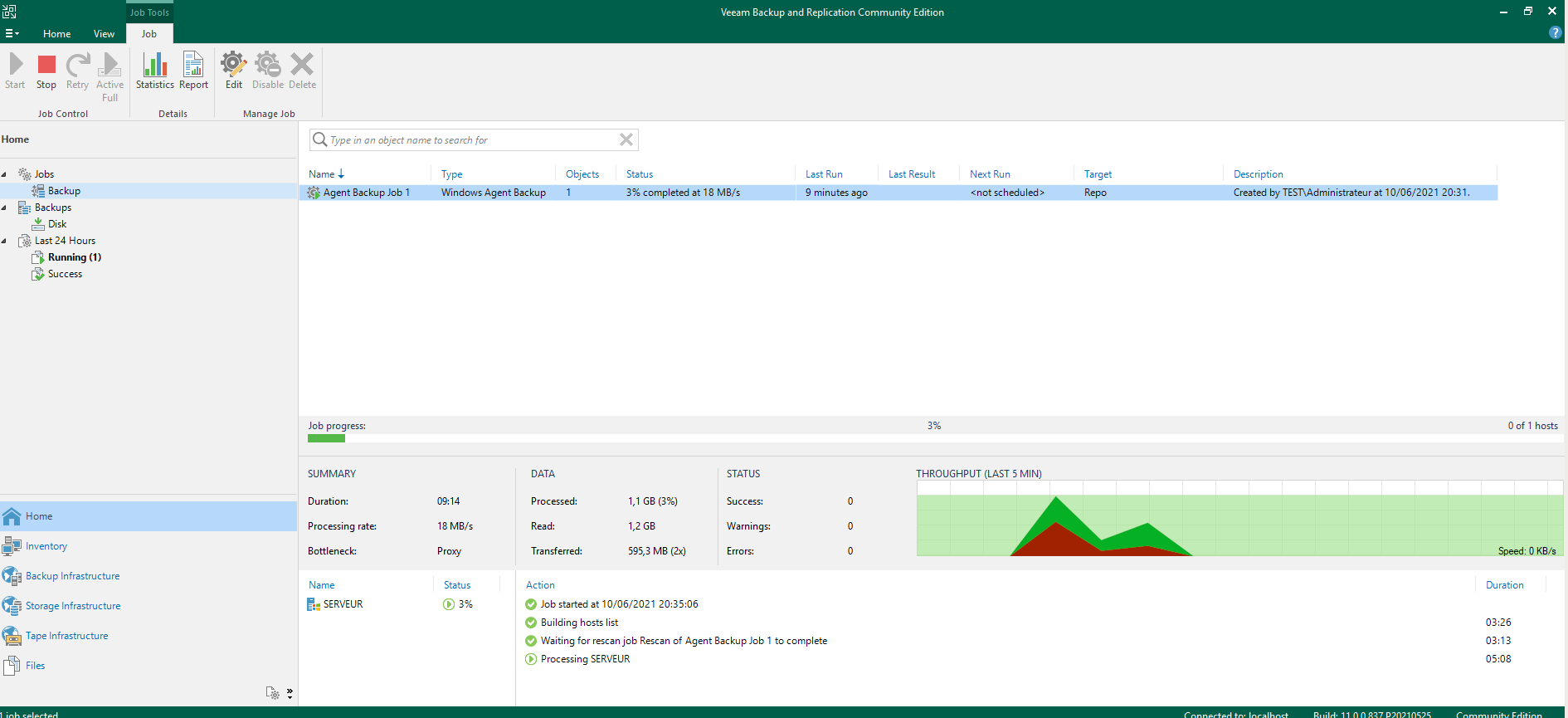Open the main application menu dropdown
The image size is (1568, 718).
(12, 34)
